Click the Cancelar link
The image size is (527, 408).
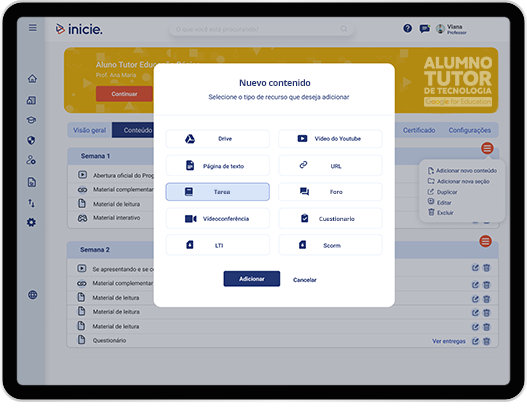[x=305, y=280]
